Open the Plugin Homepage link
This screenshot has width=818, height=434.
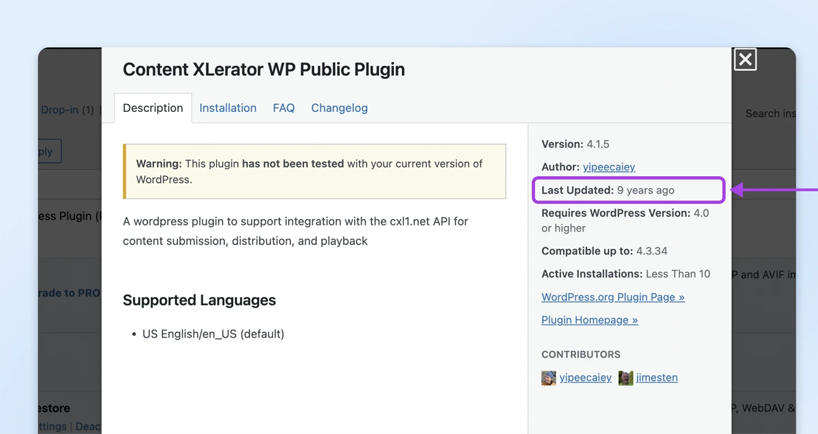(x=590, y=320)
